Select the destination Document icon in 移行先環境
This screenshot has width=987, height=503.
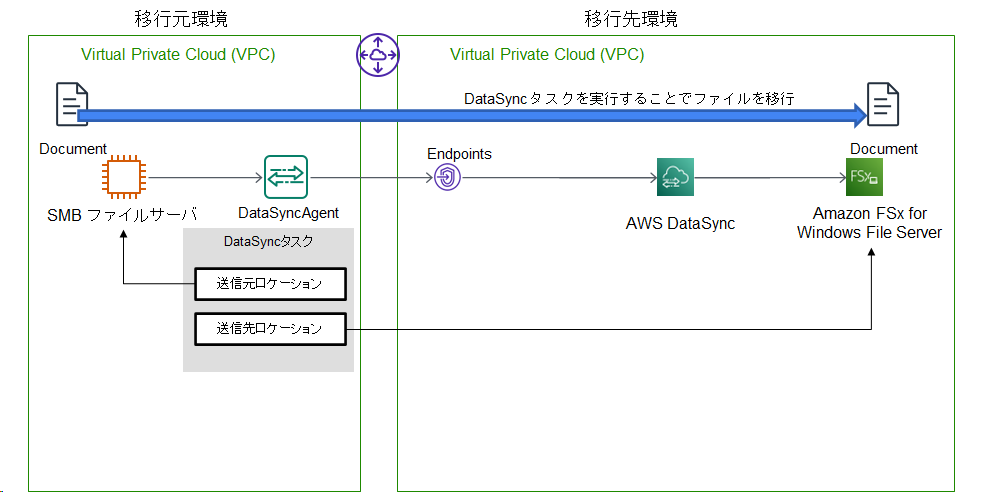[x=883, y=104]
